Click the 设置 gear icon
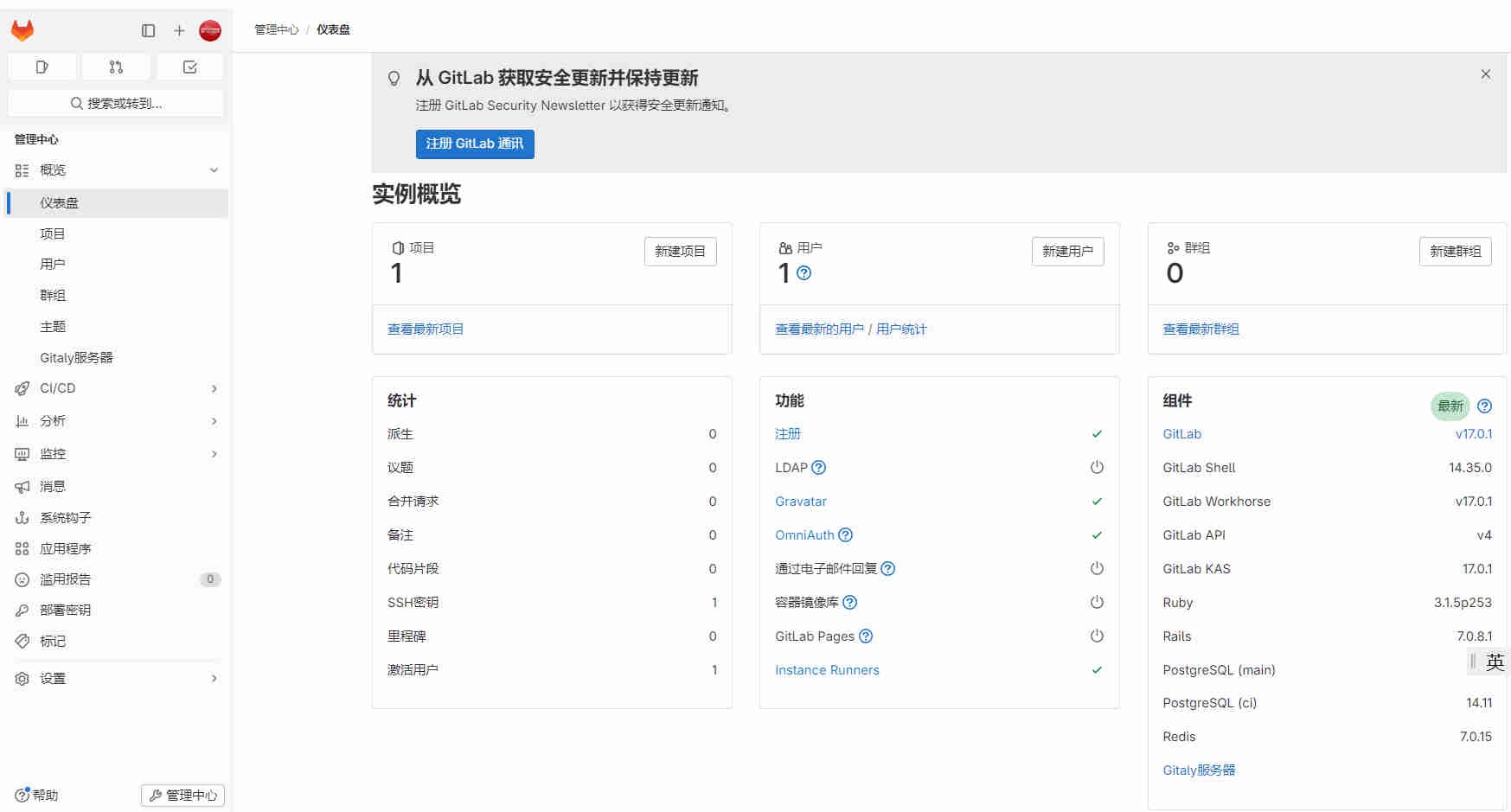1511x812 pixels. click(22, 679)
